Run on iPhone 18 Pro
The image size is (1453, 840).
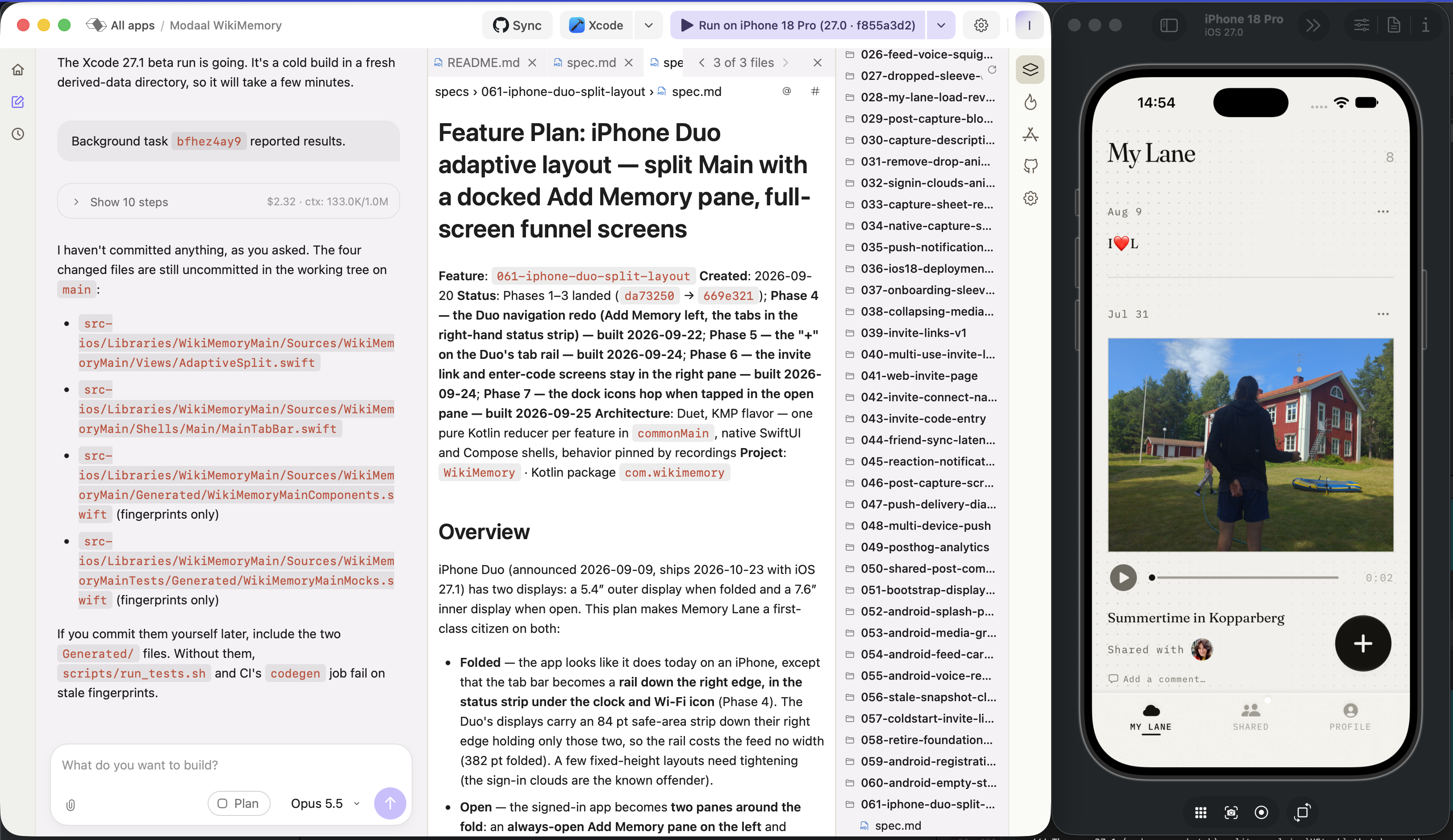797,25
